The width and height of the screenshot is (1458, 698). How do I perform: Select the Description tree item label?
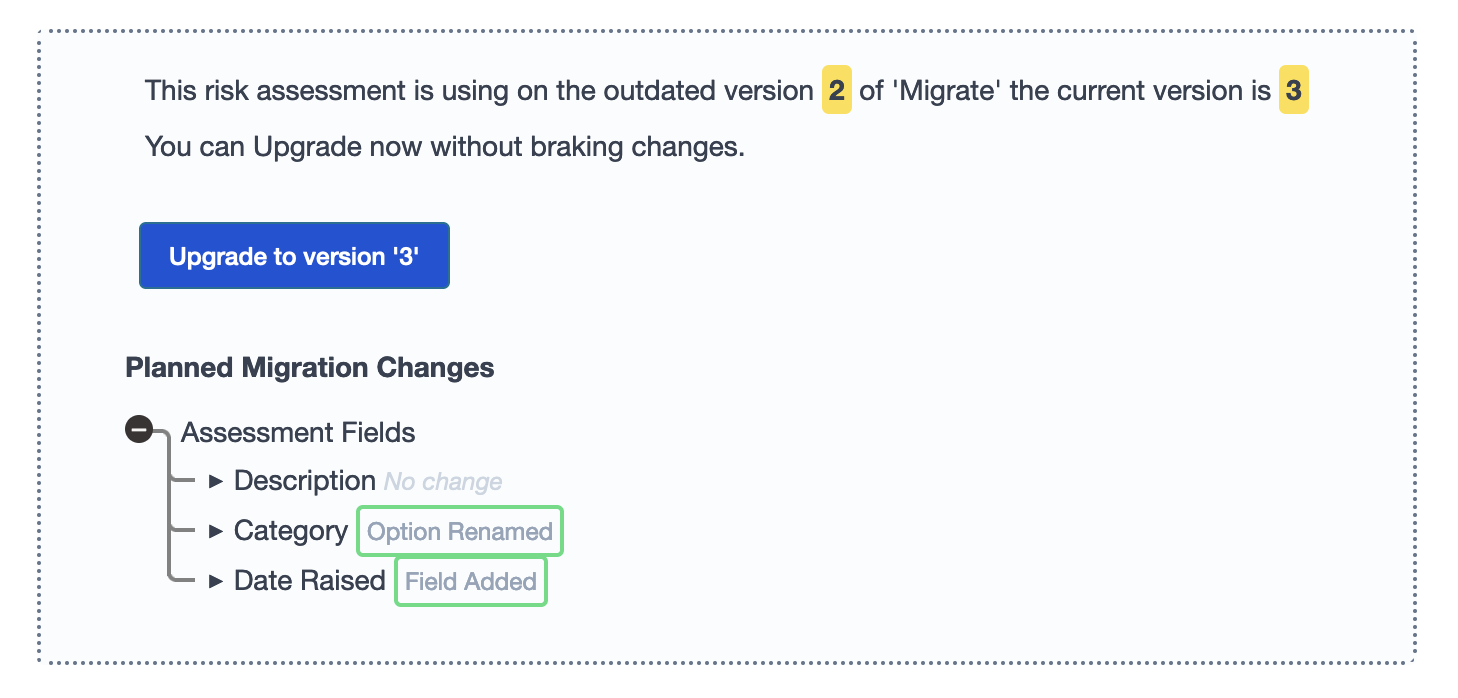304,481
